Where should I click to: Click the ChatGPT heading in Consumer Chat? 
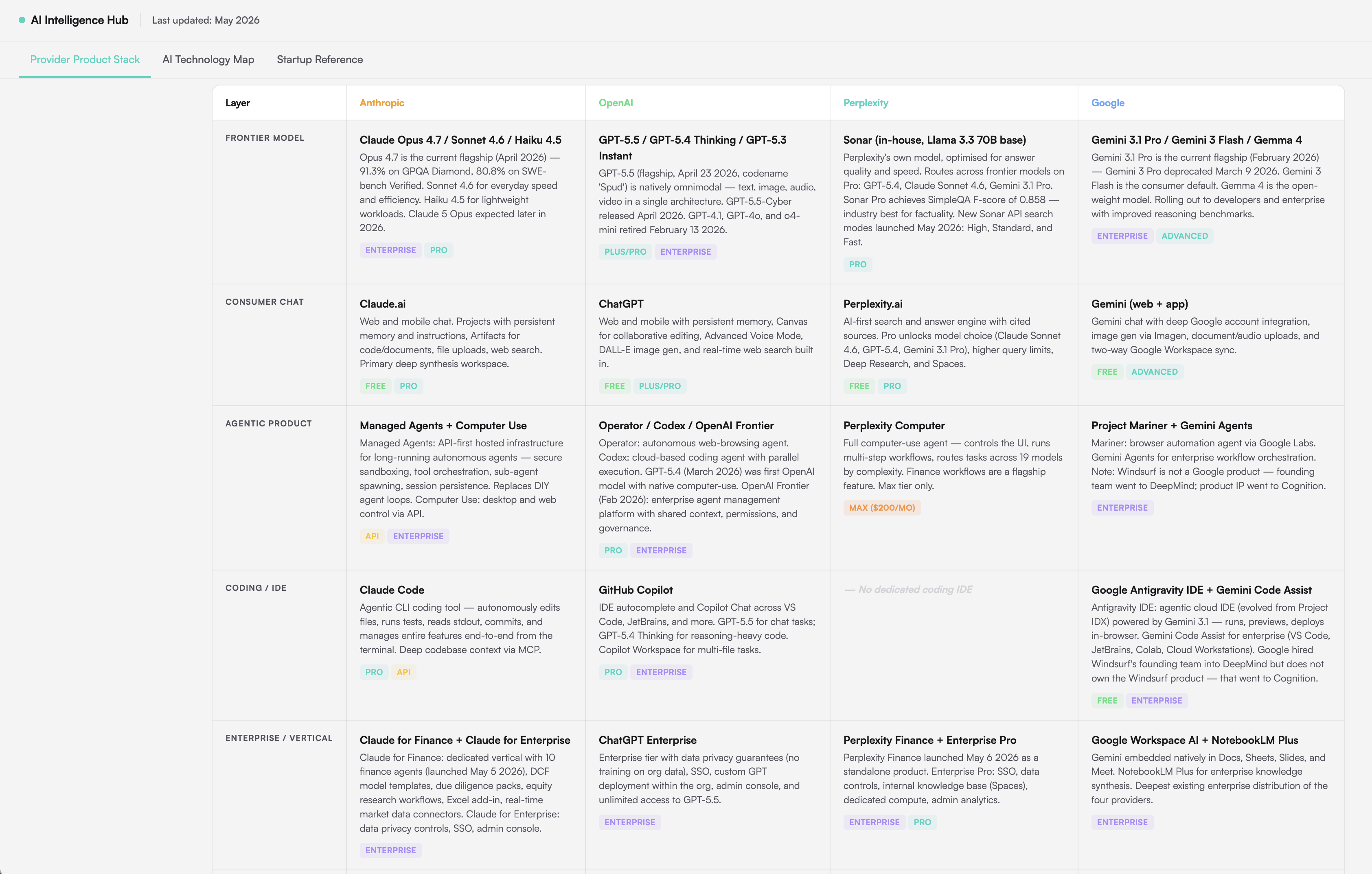coord(621,304)
